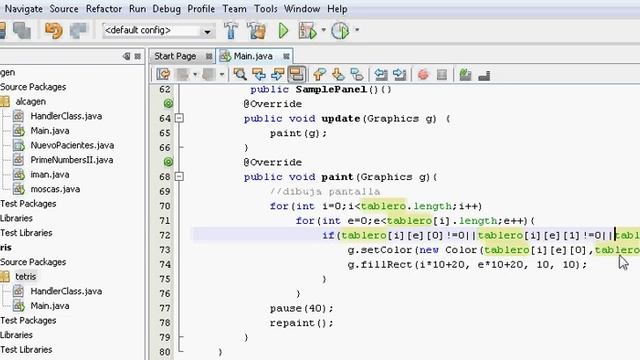Open the Refactor menu
The image size is (640, 360).
point(104,9)
